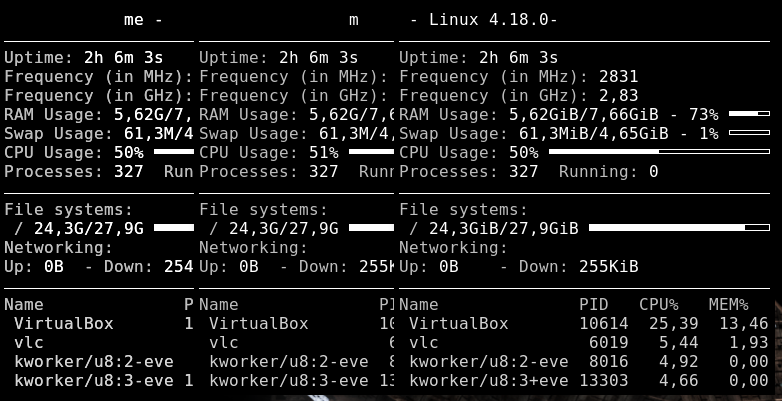The height and width of the screenshot is (401, 782).
Task: Click the swap percentage 1%
Action: 709,134
